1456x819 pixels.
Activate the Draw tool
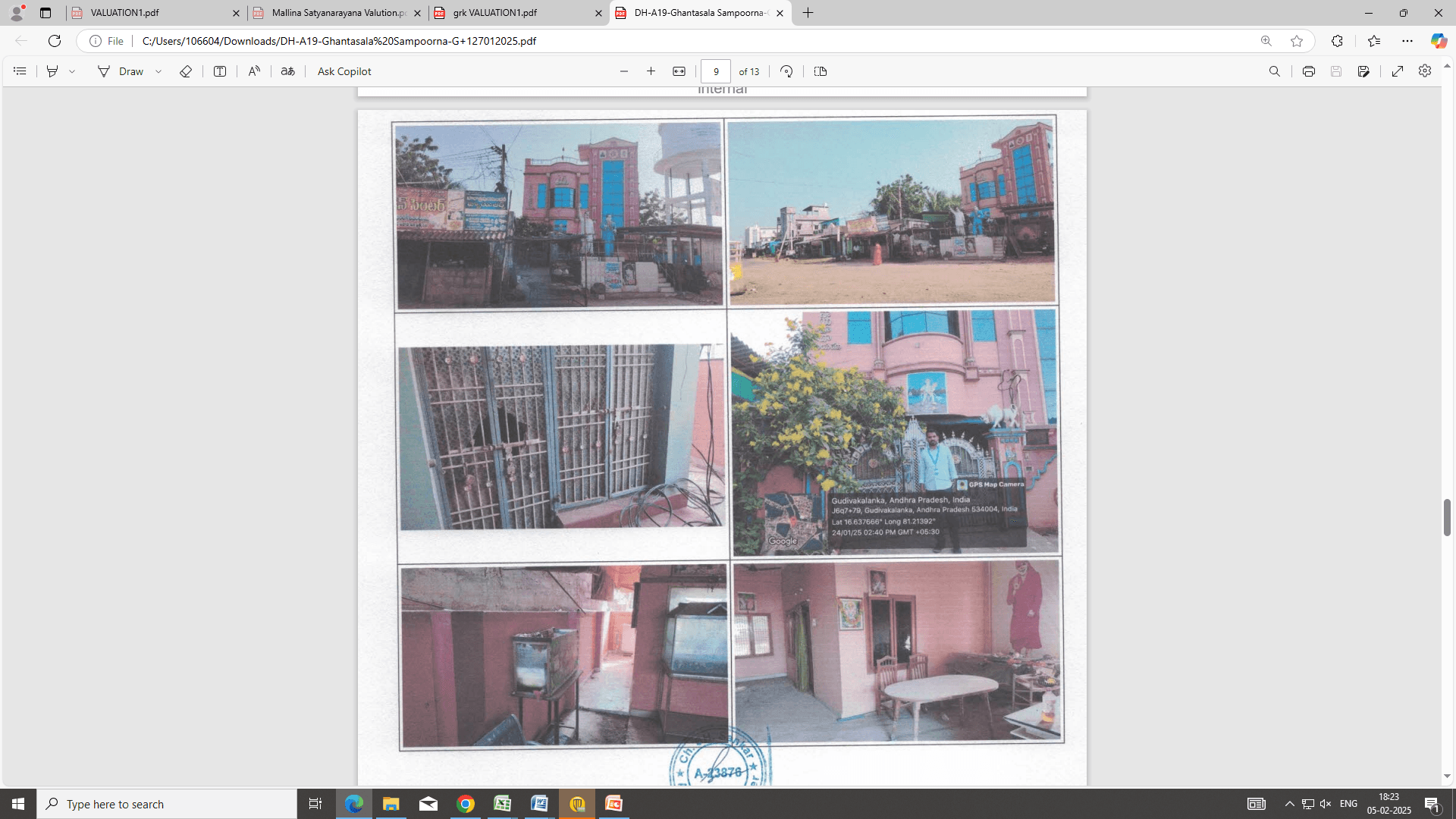pyautogui.click(x=121, y=71)
